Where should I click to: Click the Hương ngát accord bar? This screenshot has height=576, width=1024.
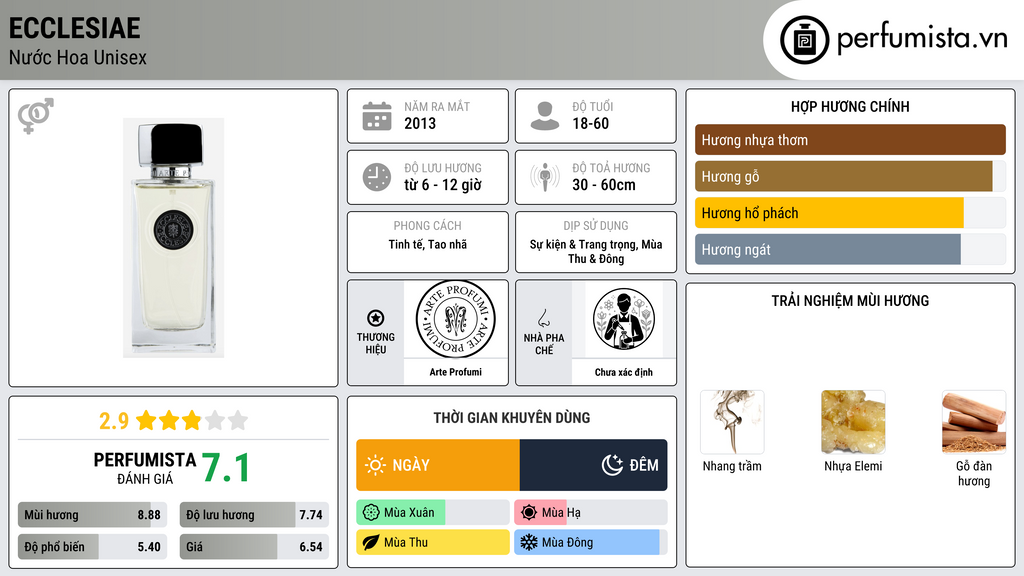850,249
